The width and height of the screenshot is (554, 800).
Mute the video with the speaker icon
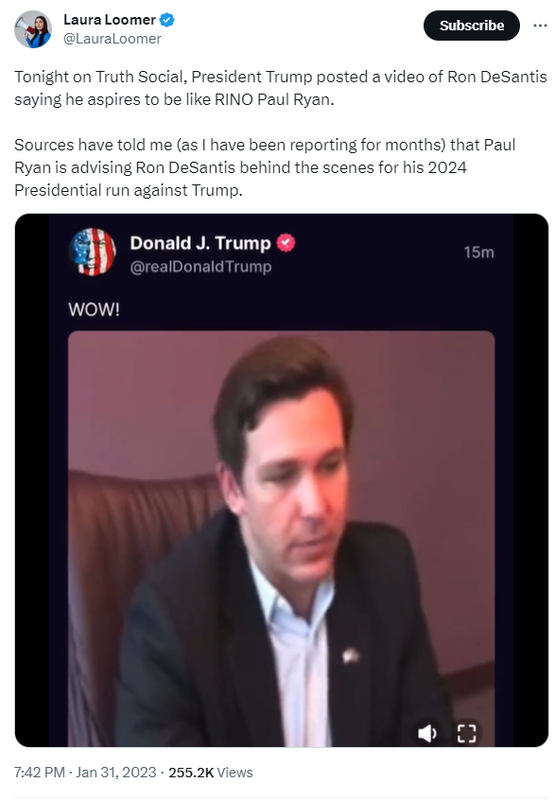click(427, 733)
